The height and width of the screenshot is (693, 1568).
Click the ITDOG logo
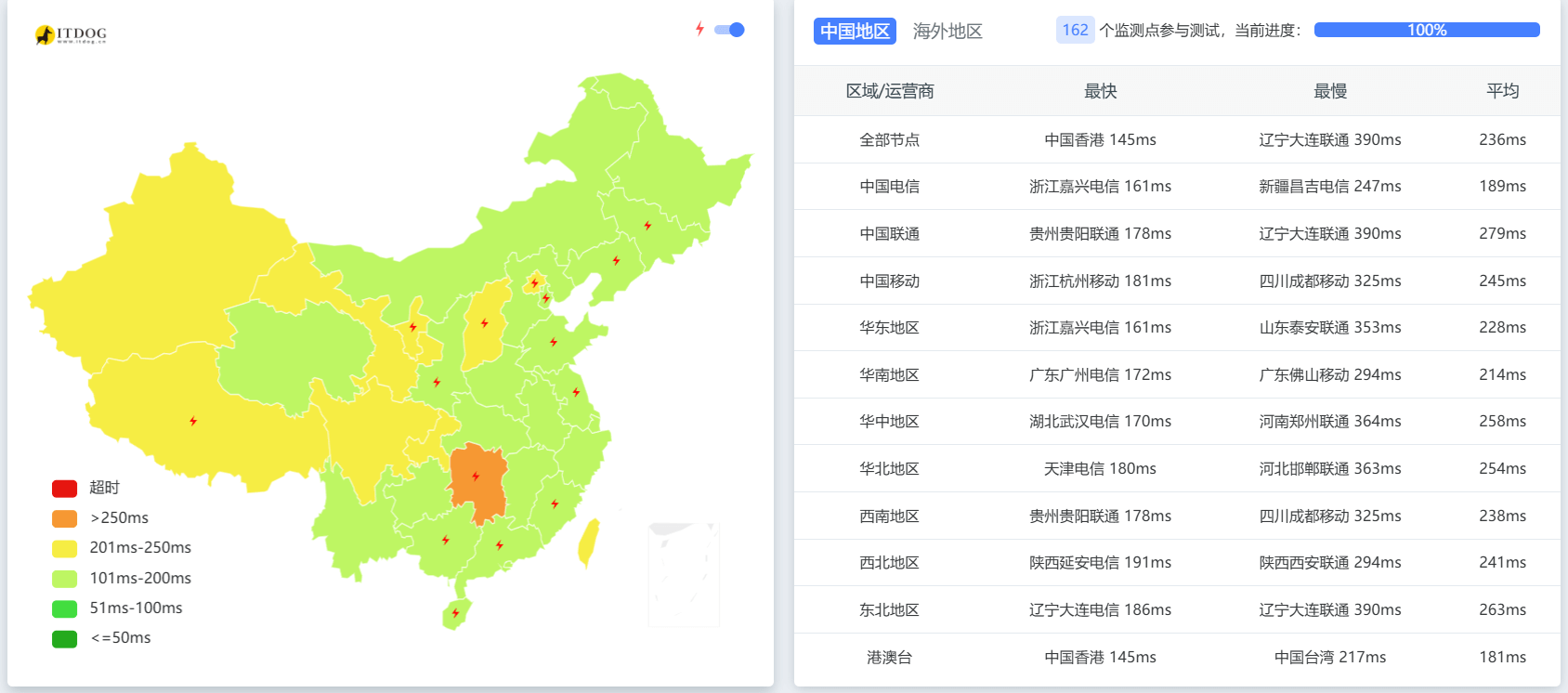click(71, 35)
